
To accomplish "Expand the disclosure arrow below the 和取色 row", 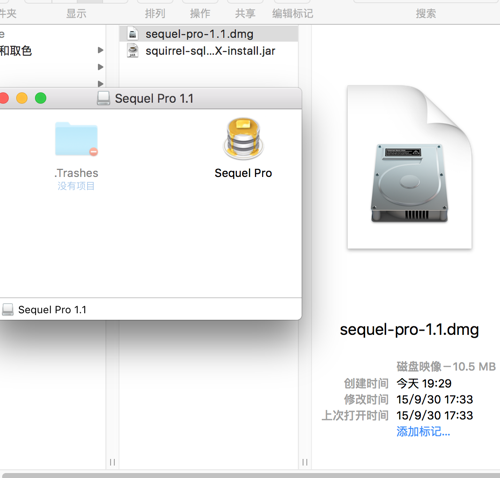I will [100, 67].
